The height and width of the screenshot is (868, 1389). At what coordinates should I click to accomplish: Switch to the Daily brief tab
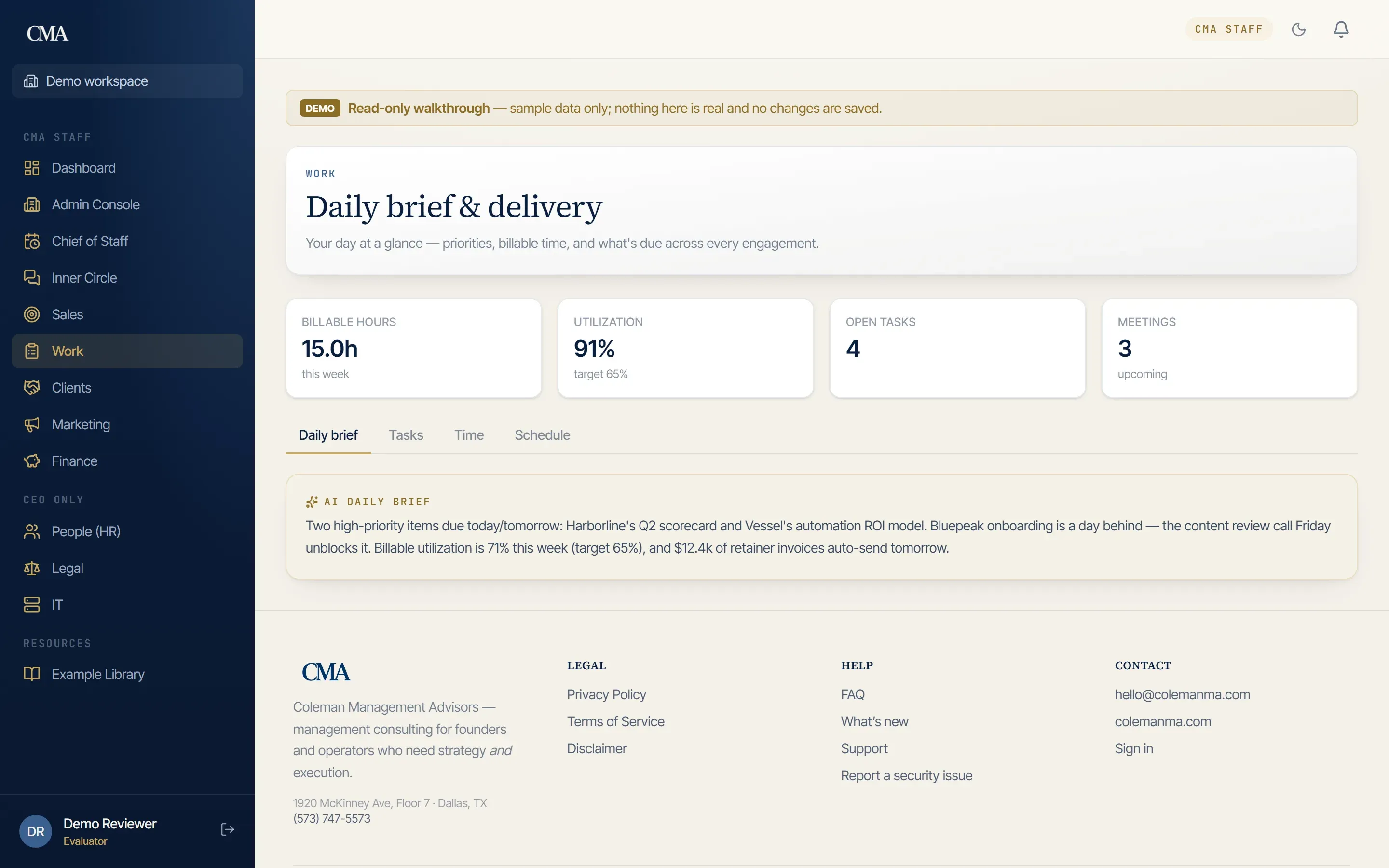(x=328, y=435)
